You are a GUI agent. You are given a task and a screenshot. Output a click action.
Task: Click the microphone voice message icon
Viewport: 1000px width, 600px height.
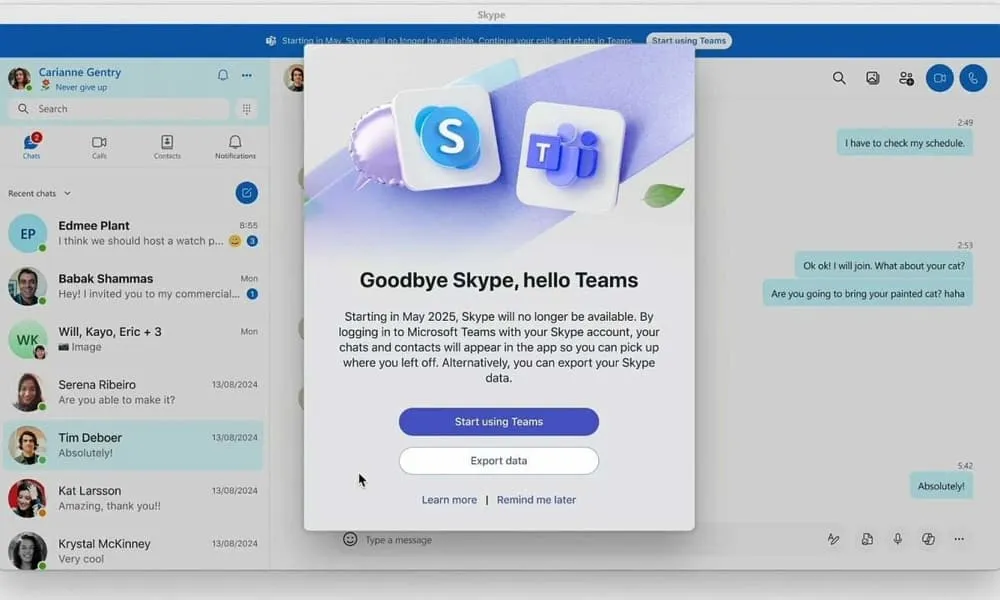coord(897,539)
